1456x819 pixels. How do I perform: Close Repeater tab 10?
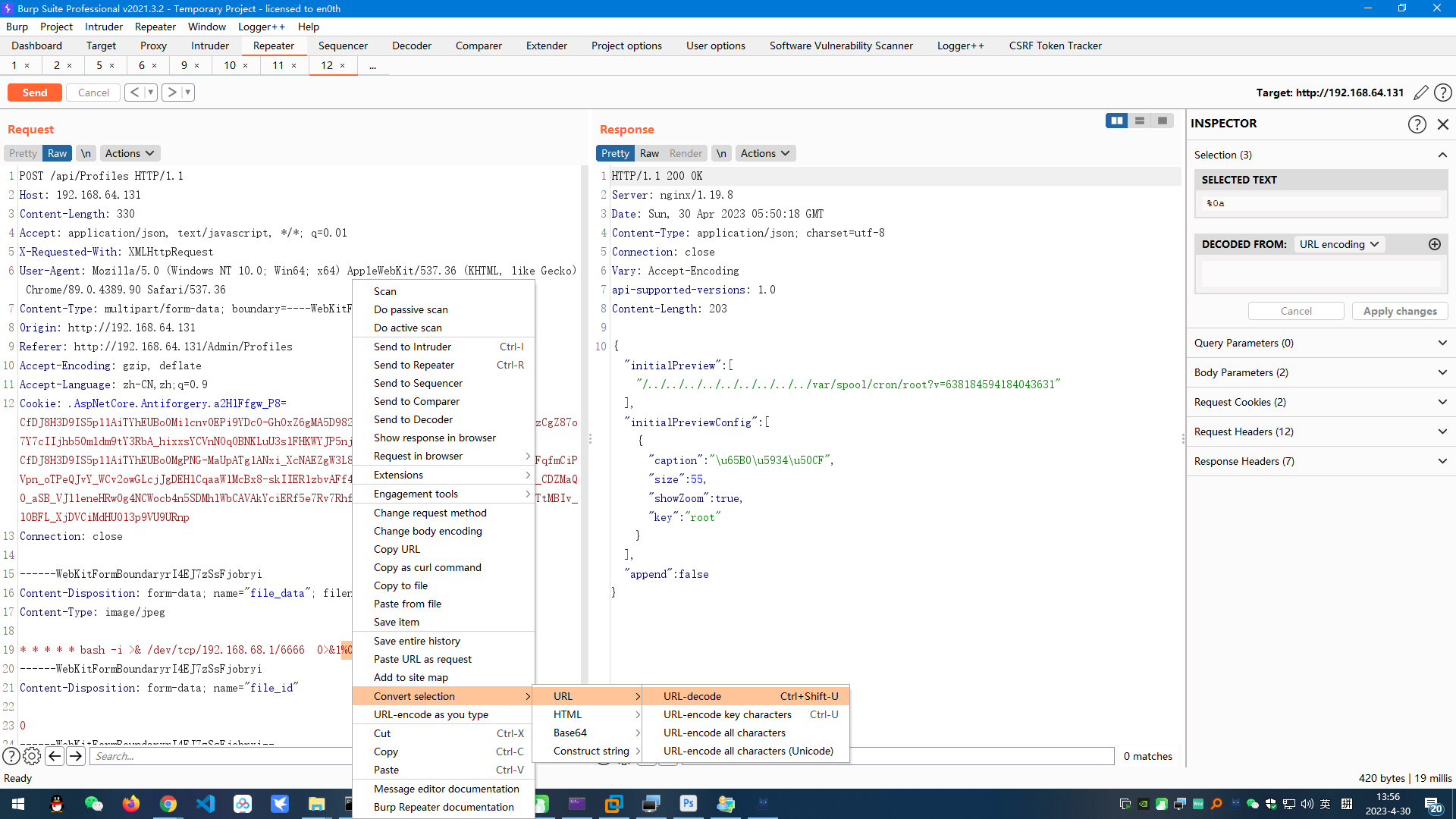click(246, 66)
